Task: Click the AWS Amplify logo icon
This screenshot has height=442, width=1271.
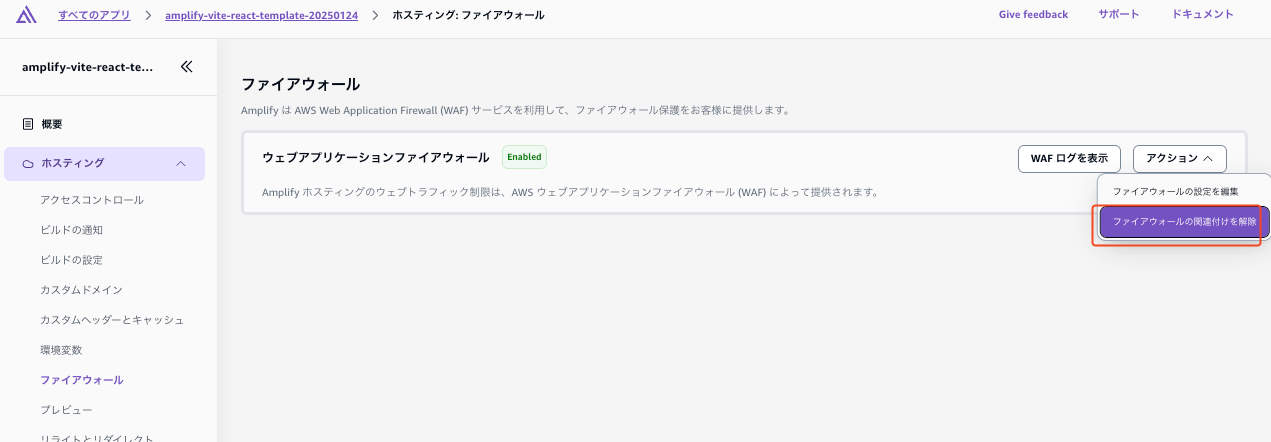Action: tap(27, 15)
